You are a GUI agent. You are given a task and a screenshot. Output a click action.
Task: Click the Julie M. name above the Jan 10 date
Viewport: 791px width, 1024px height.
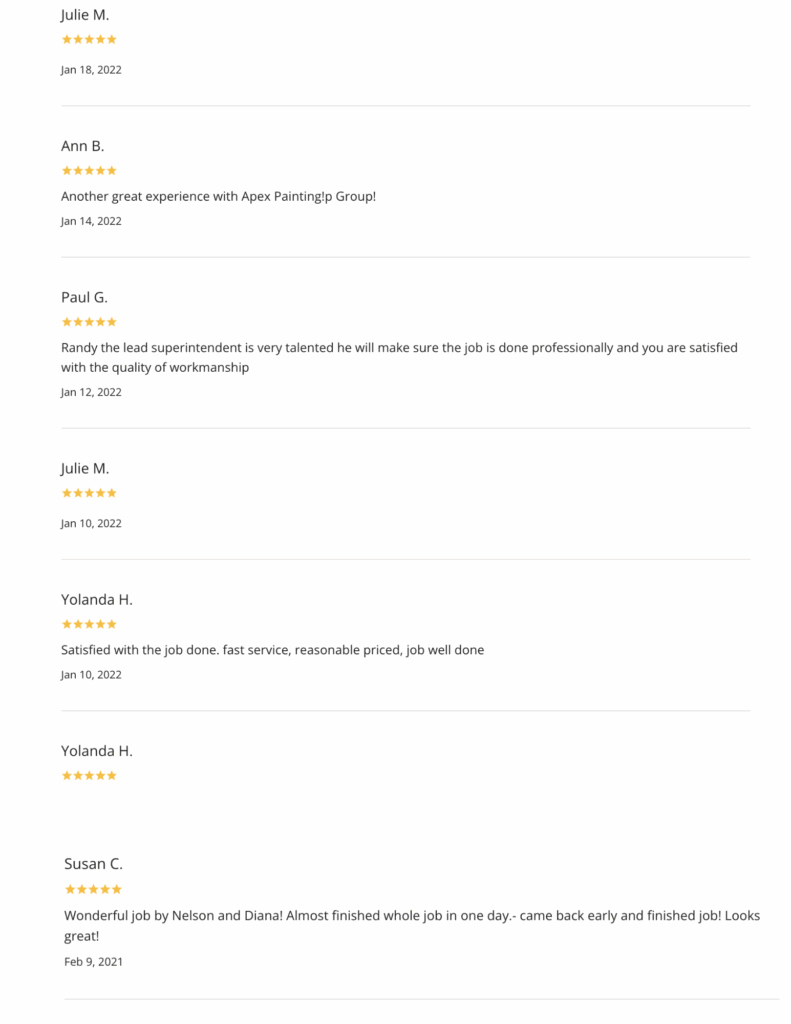tap(85, 468)
